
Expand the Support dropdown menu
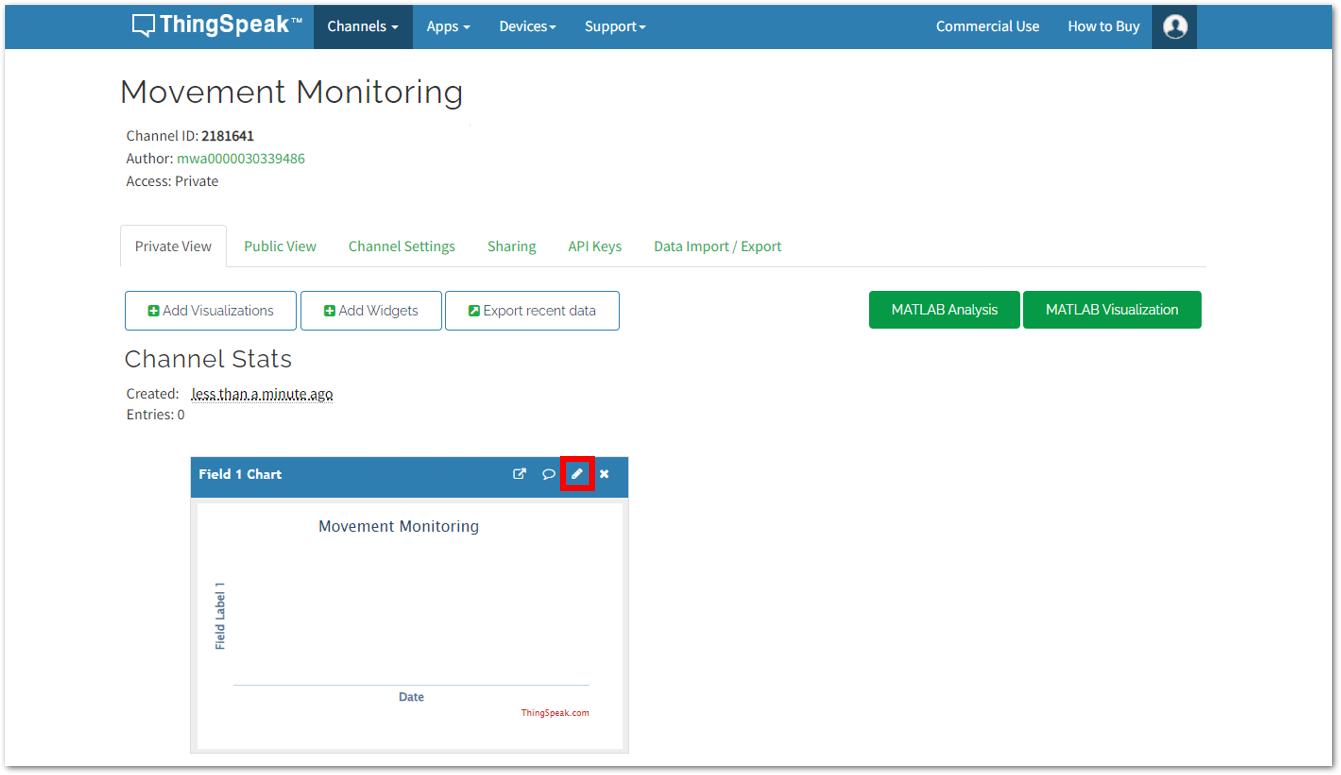click(615, 26)
